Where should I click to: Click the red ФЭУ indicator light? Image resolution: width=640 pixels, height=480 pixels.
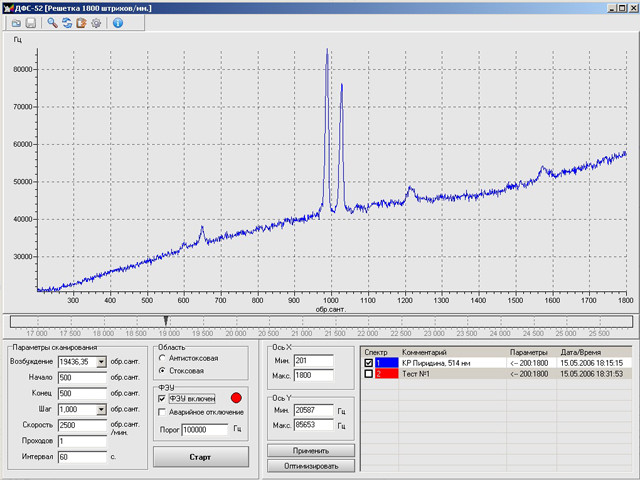pyautogui.click(x=236, y=399)
